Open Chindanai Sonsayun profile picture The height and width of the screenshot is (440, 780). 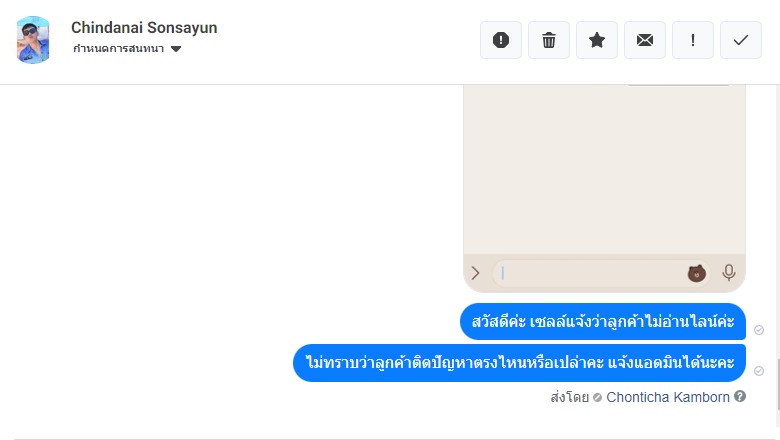33,40
